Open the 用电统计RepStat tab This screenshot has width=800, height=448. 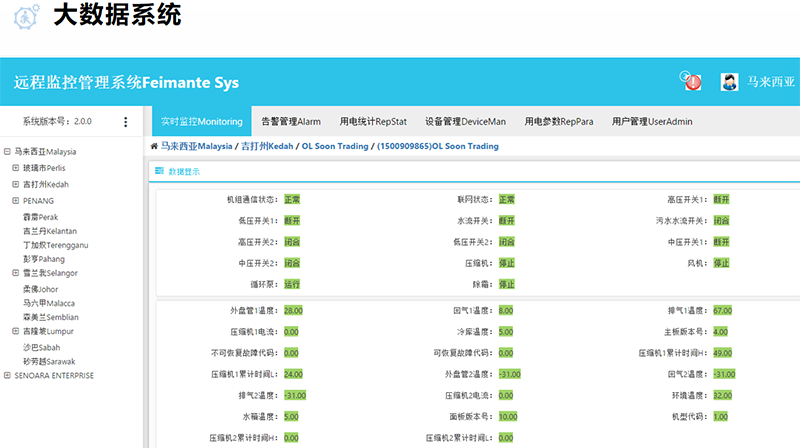(372, 122)
